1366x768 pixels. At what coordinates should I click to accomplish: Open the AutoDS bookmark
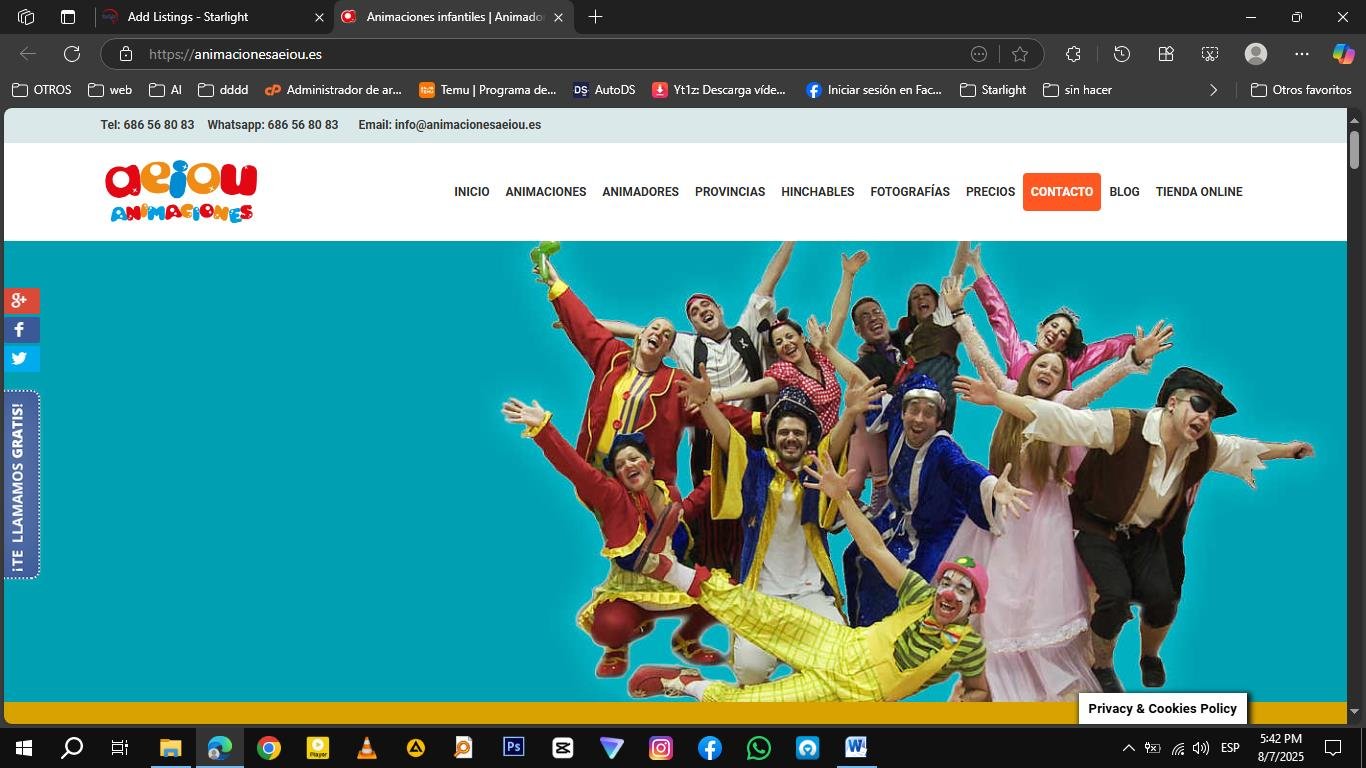pyautogui.click(x=604, y=90)
